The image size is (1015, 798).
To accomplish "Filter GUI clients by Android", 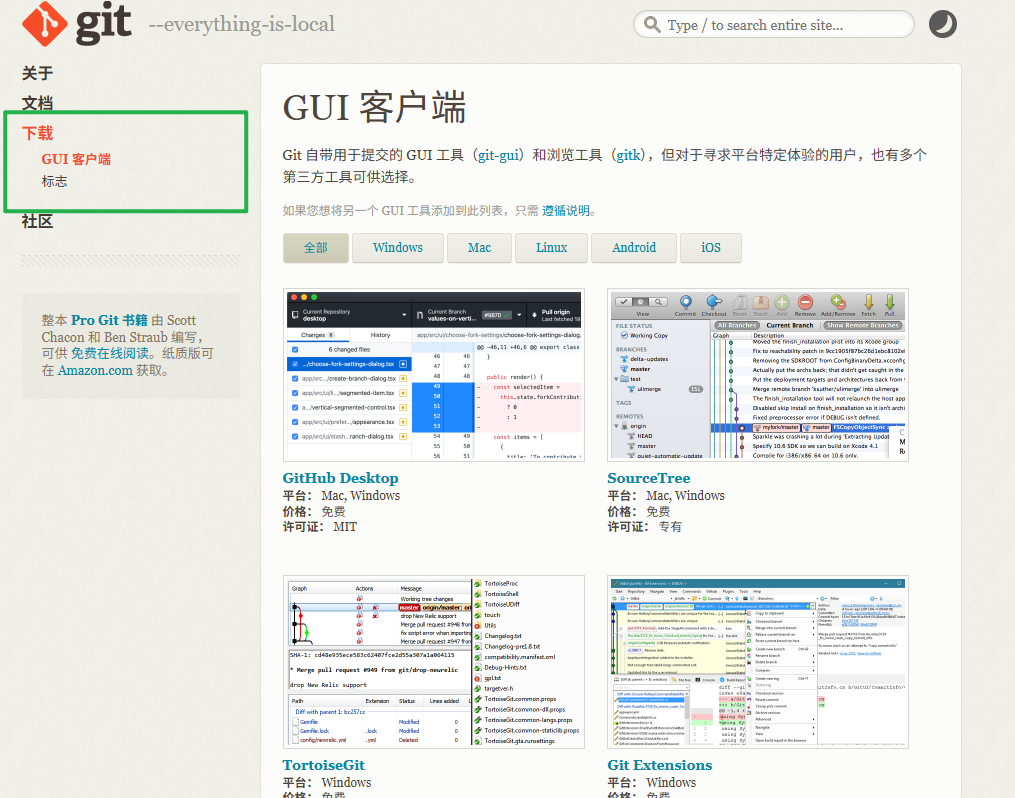I will click(x=634, y=248).
